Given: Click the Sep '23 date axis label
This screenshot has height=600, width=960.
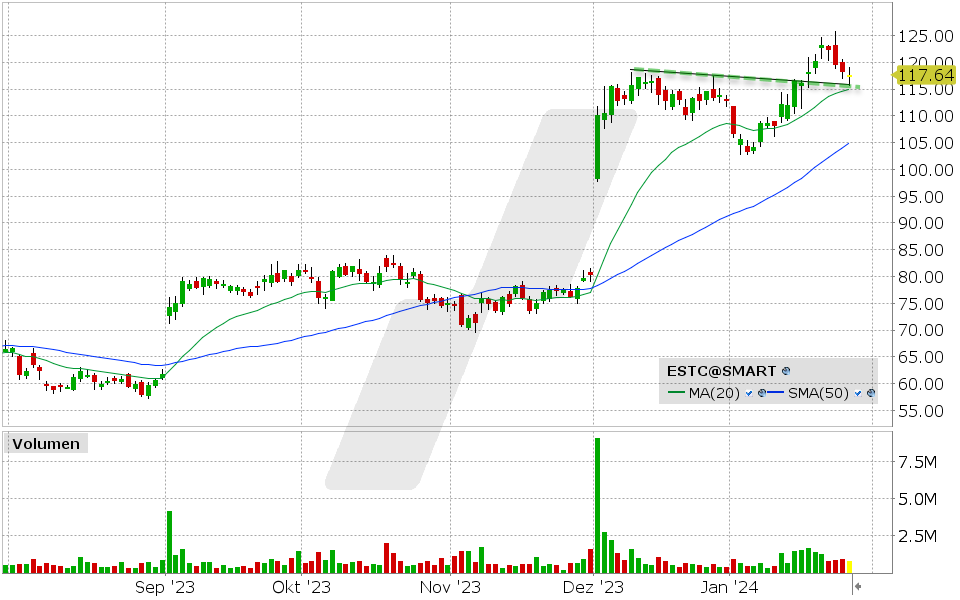Looking at the screenshot, I should (167, 586).
